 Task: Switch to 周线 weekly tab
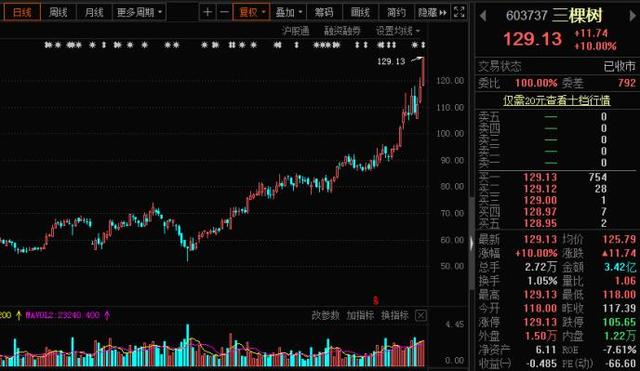pyautogui.click(x=58, y=13)
